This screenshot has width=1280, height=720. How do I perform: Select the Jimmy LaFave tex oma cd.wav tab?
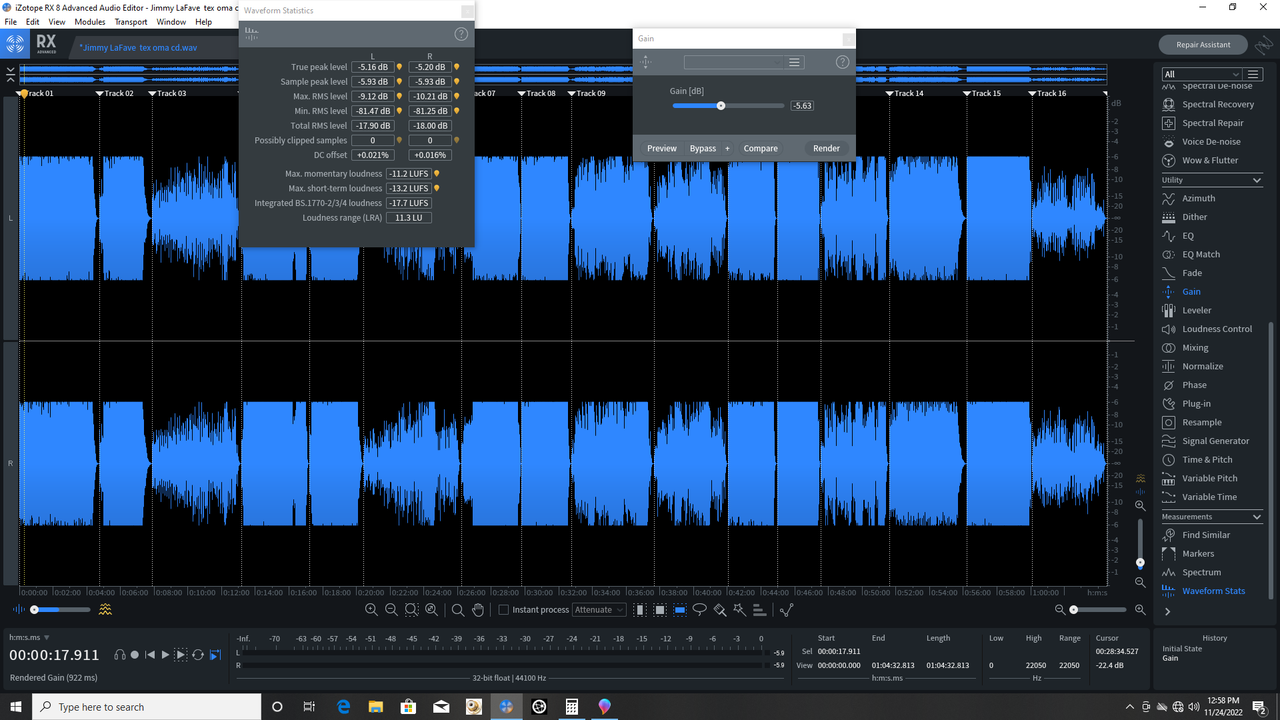[x=137, y=47]
